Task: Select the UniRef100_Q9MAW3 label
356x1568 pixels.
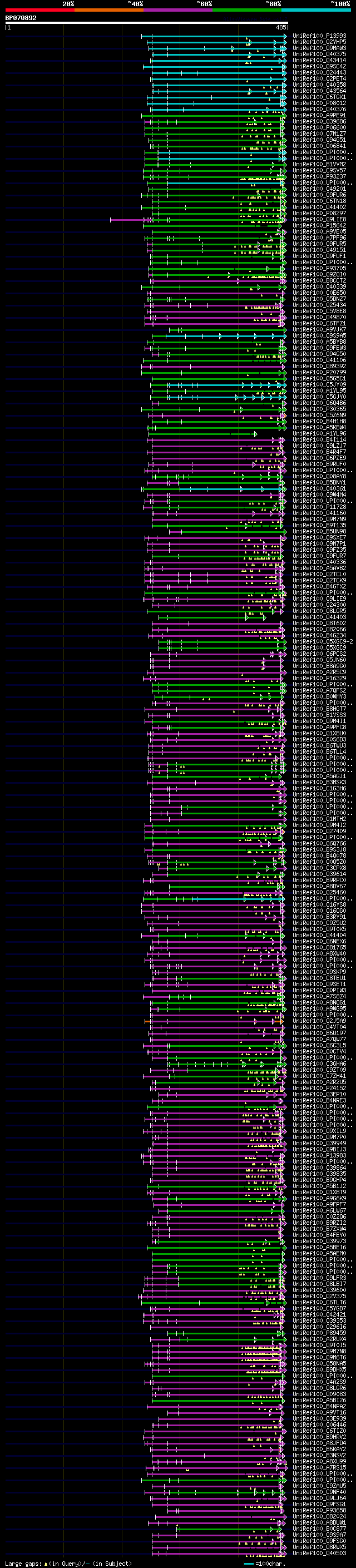Action: click(x=319, y=48)
